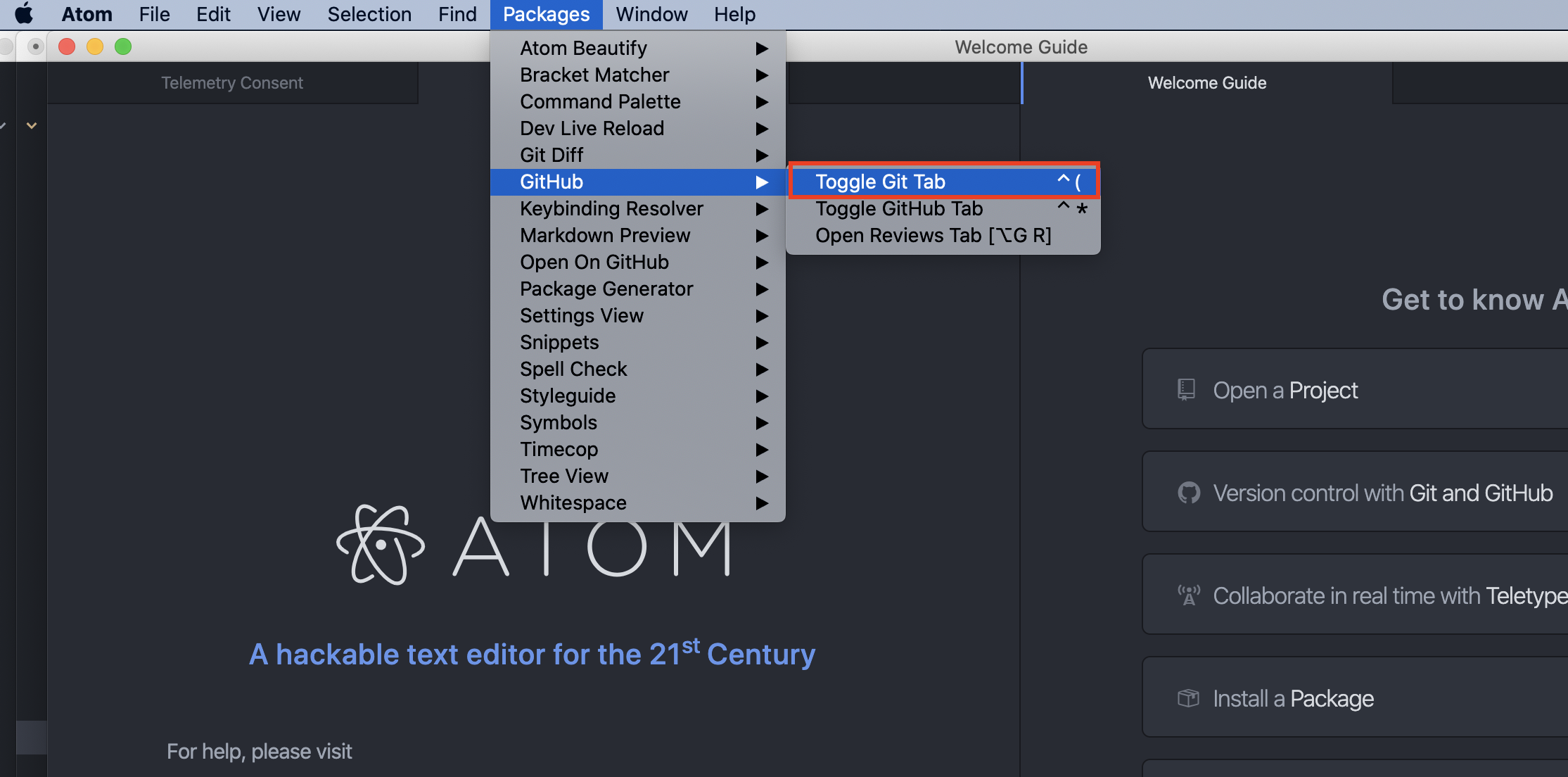Collapse the section with the sidebar chevron

click(32, 125)
